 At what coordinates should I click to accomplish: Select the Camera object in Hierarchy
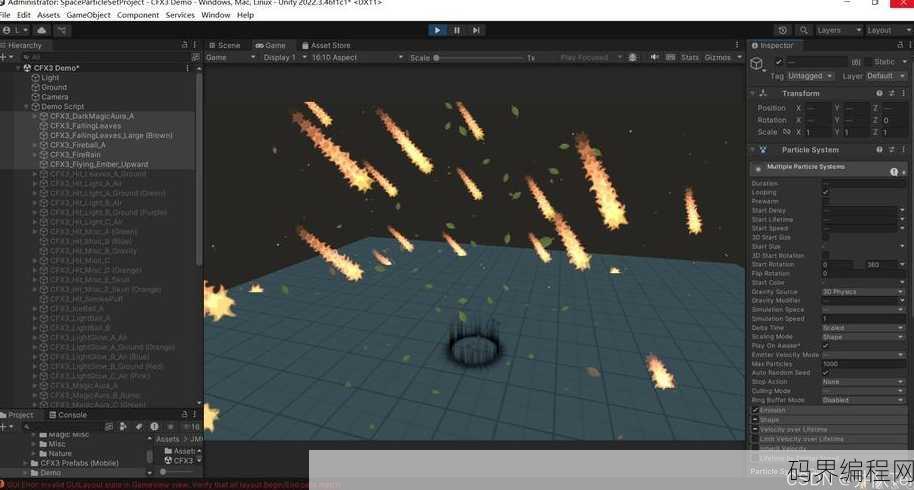(x=55, y=97)
